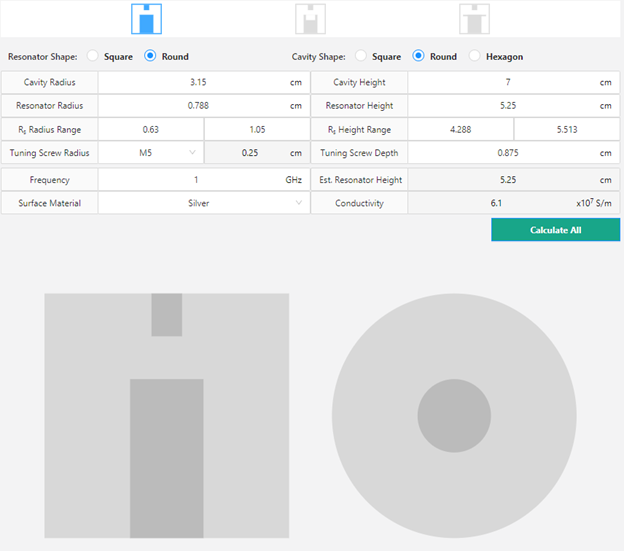624x551 pixels.
Task: Edit the Cavity Height value 7
Action: point(513,82)
